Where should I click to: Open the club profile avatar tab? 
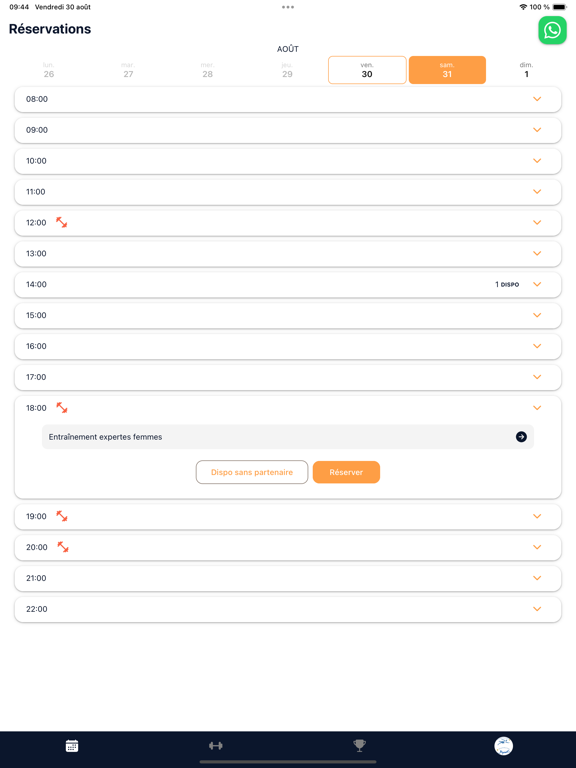(x=503, y=746)
